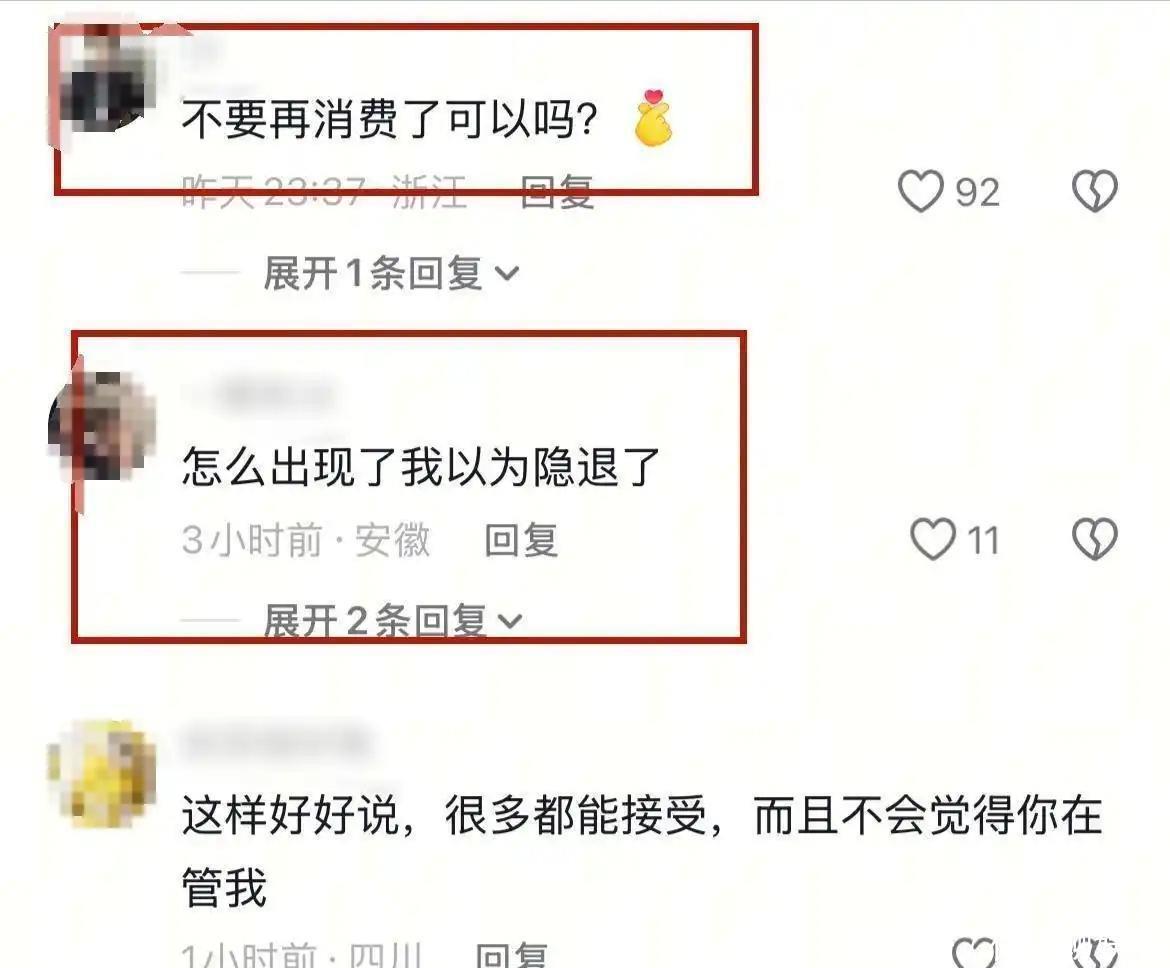The image size is (1170, 968).
Task: Click chevron next to 展开2条回复
Action: [x=510, y=622]
